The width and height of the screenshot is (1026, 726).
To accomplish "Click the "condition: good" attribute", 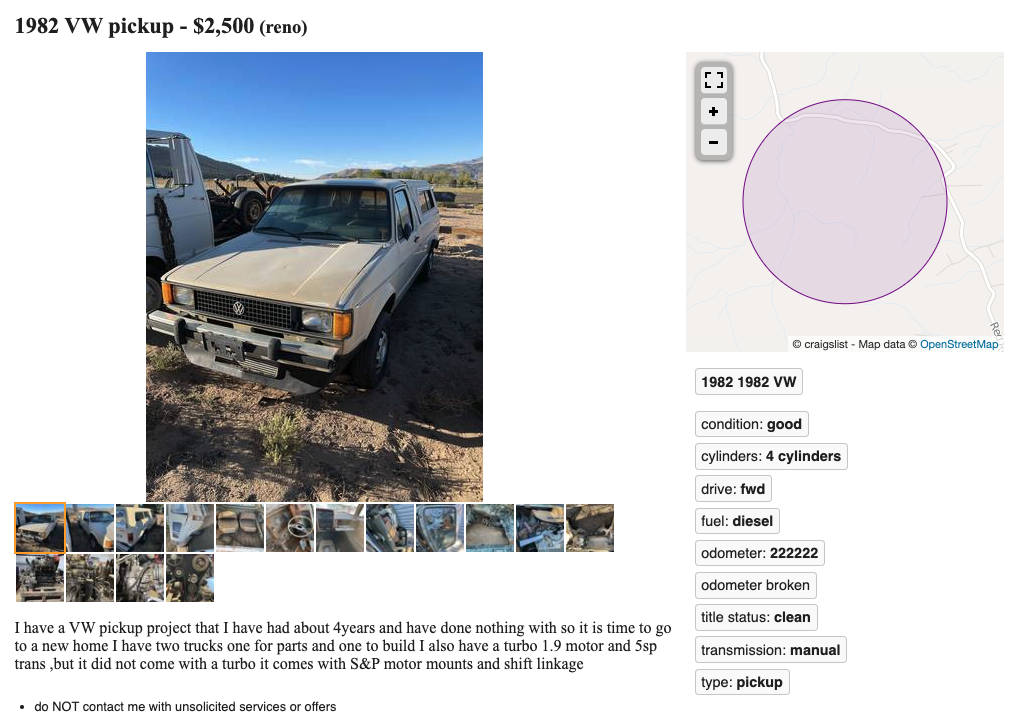I will (x=751, y=424).
